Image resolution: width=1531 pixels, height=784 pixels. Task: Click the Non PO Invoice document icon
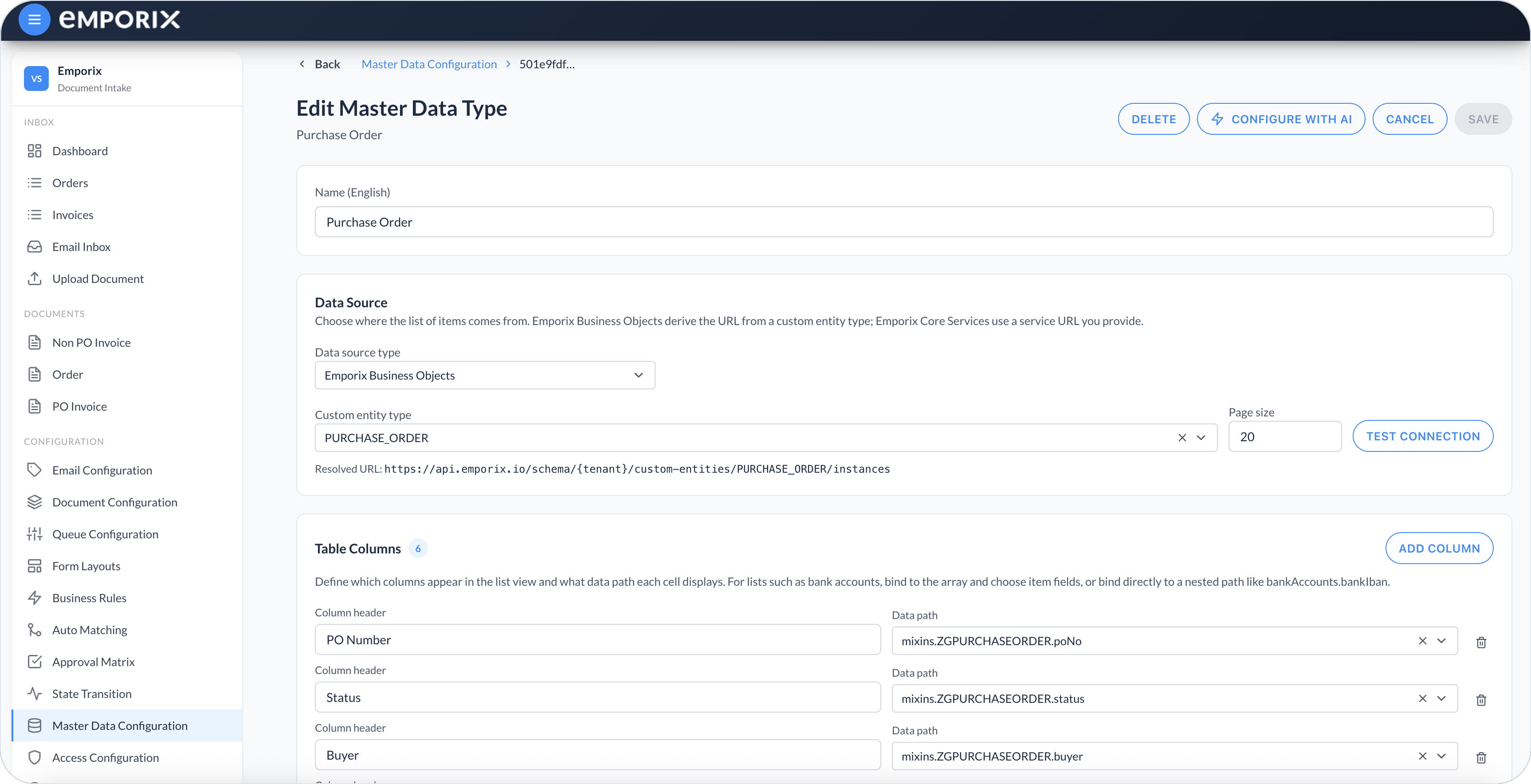coord(35,342)
